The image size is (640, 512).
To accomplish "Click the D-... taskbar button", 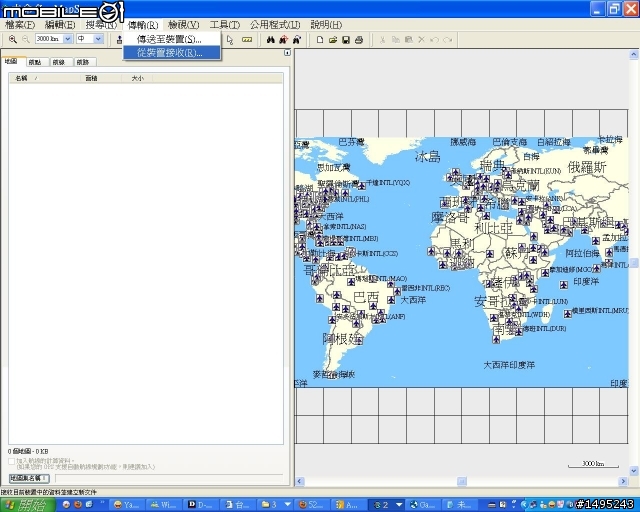I will pos(200,505).
